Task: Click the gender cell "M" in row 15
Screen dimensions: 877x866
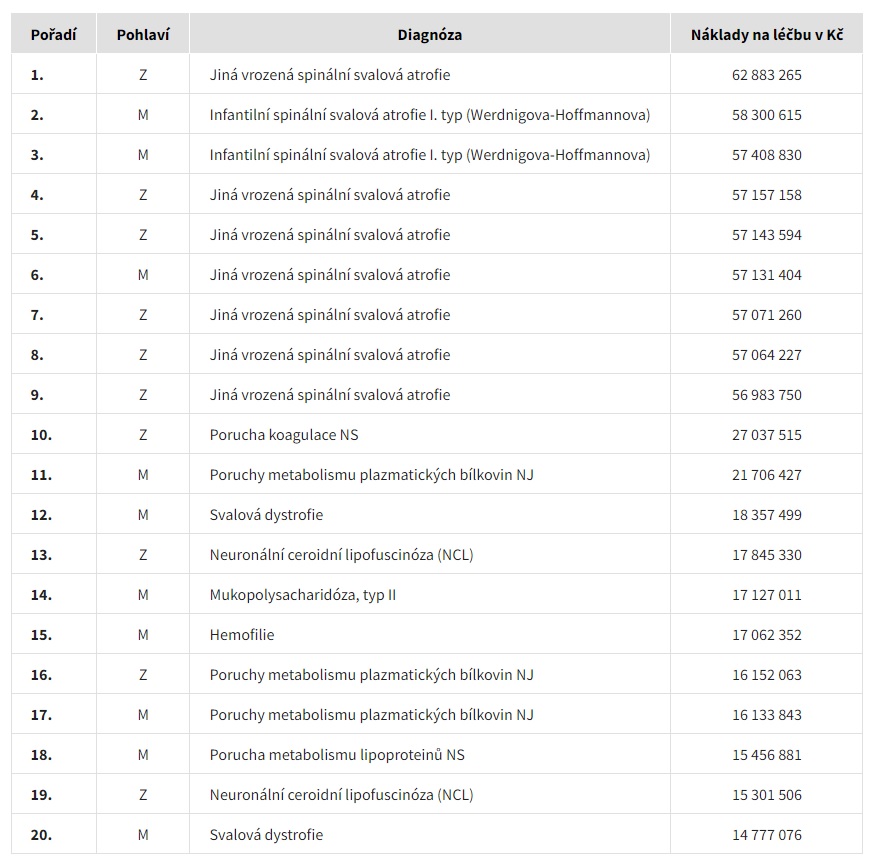Action: pyautogui.click(x=143, y=635)
